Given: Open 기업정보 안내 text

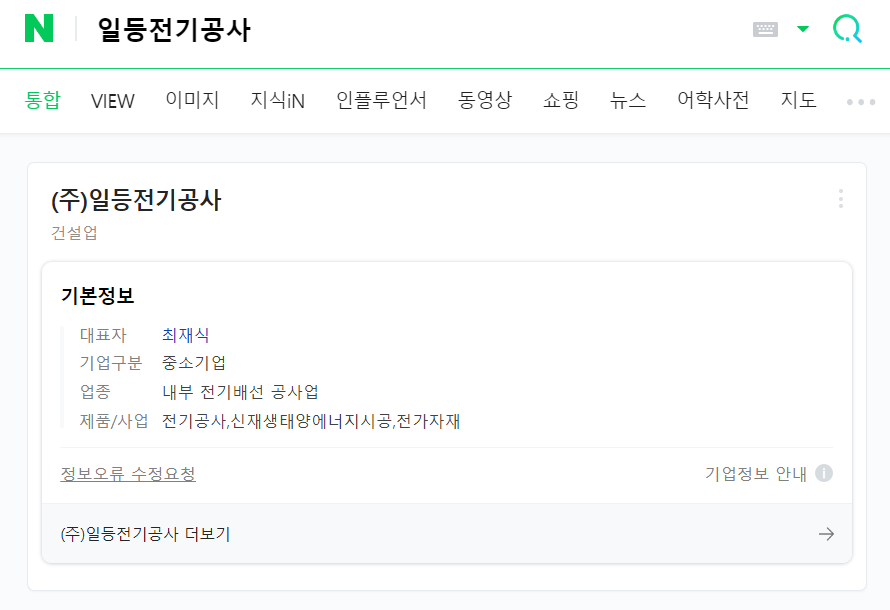Looking at the screenshot, I should 755,473.
